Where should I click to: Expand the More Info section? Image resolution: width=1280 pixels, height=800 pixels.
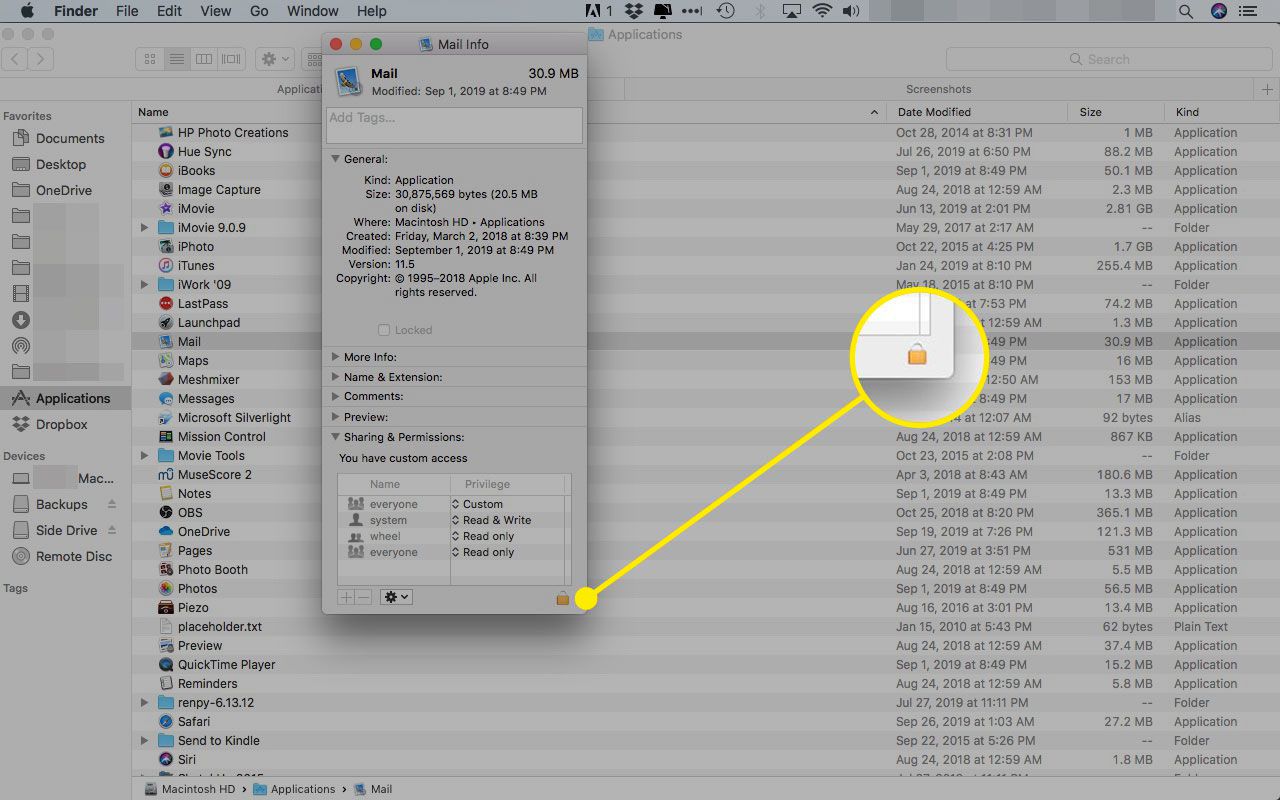point(335,357)
